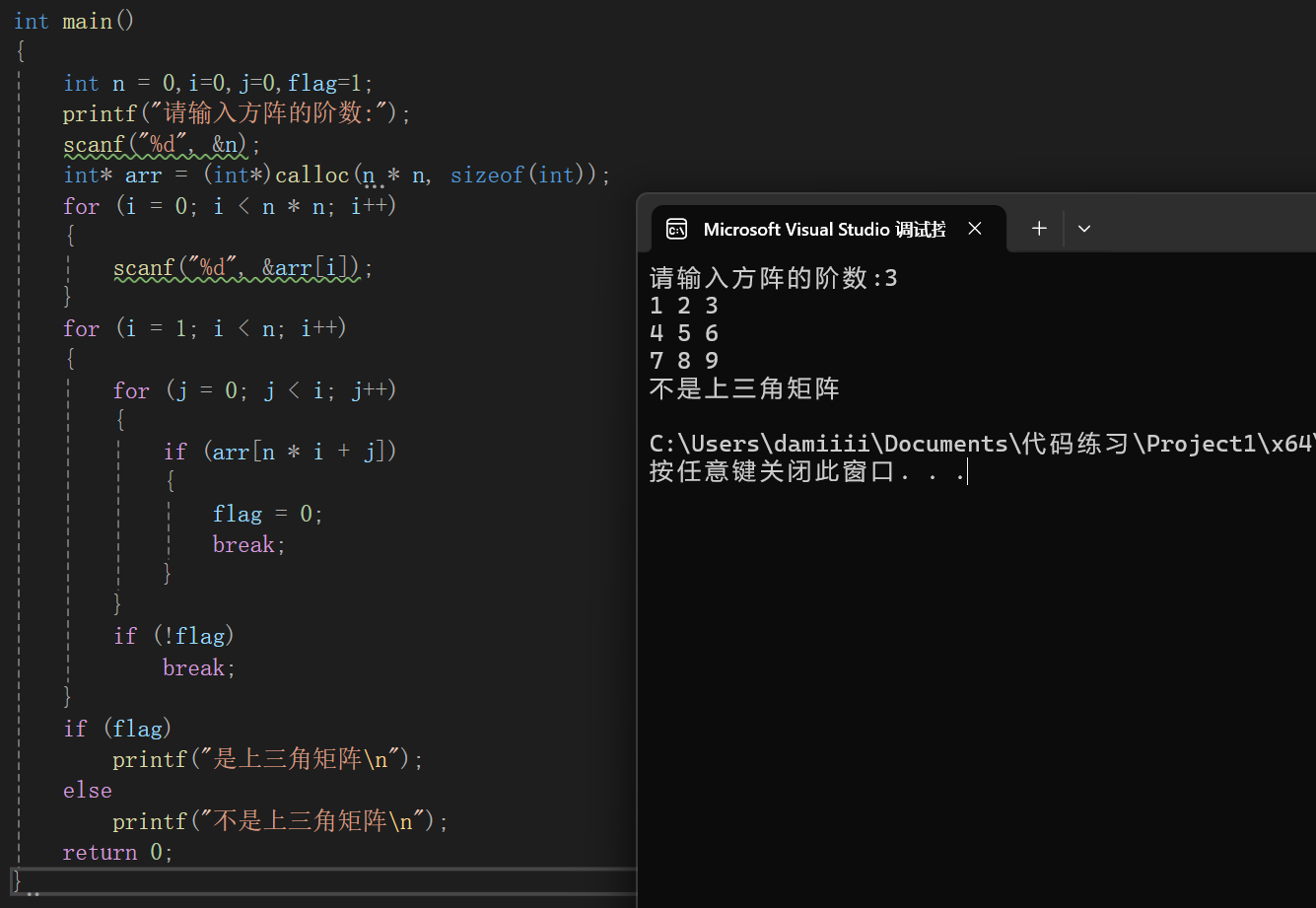Click the 'for (j = 0; j < i; j++)' line

tap(255, 390)
